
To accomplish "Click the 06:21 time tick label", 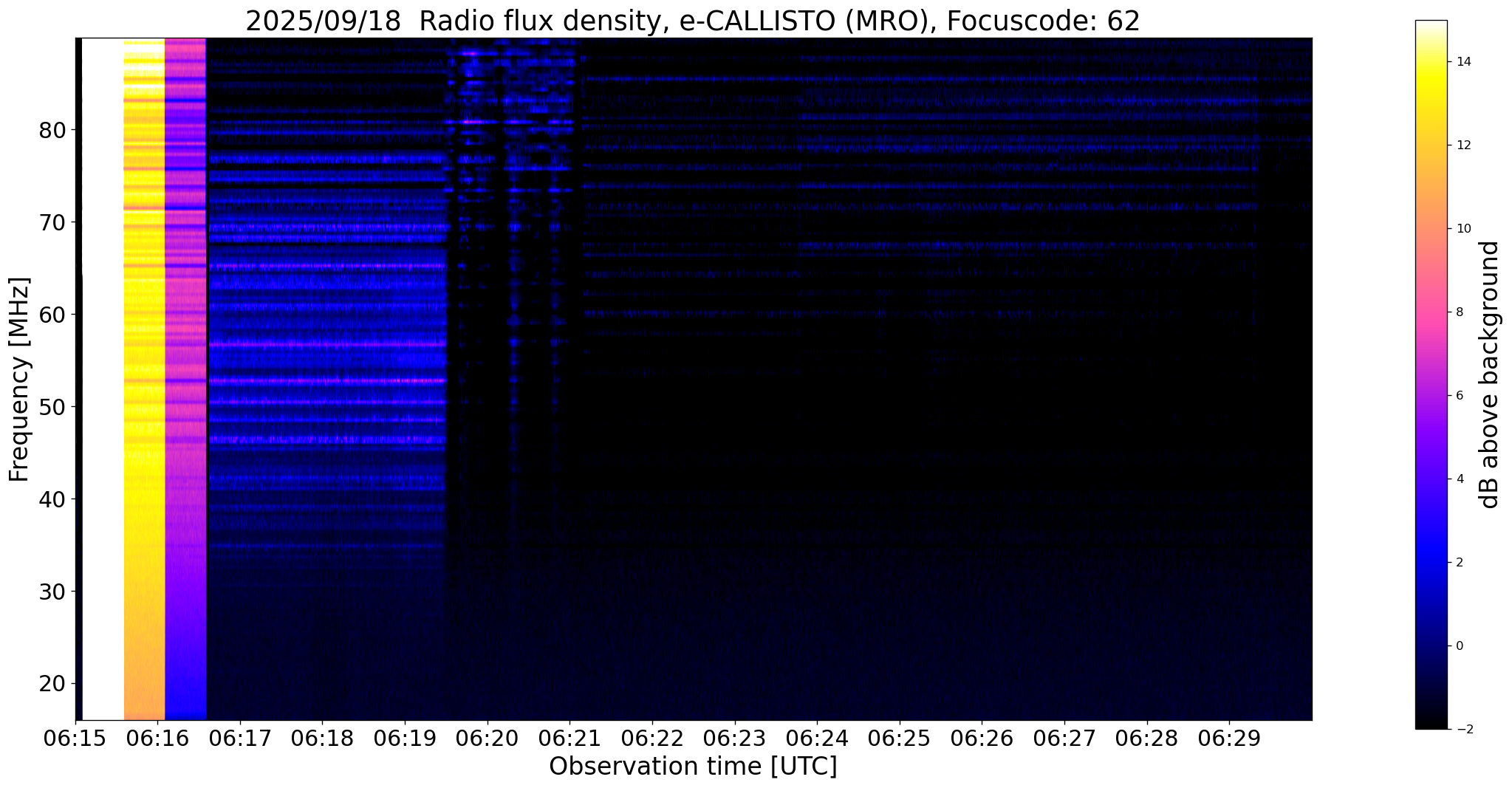I will pos(569,739).
